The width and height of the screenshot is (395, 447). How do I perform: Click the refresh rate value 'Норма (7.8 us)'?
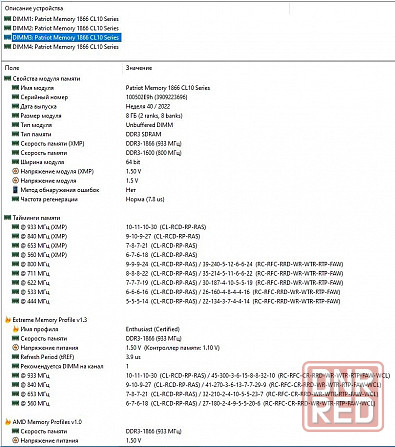click(x=145, y=199)
